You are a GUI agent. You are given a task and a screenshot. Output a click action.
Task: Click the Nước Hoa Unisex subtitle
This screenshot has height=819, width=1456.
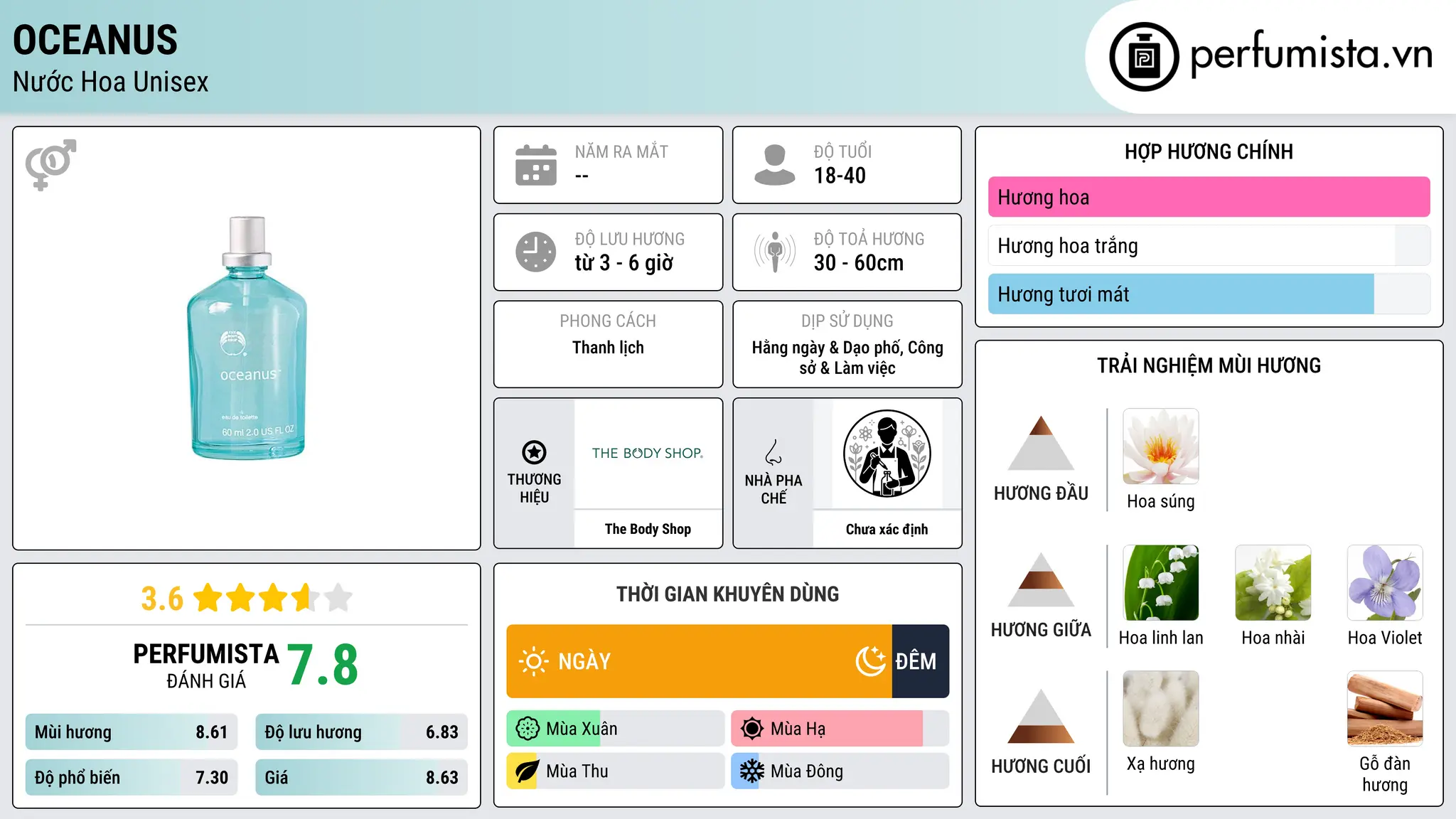[110, 82]
